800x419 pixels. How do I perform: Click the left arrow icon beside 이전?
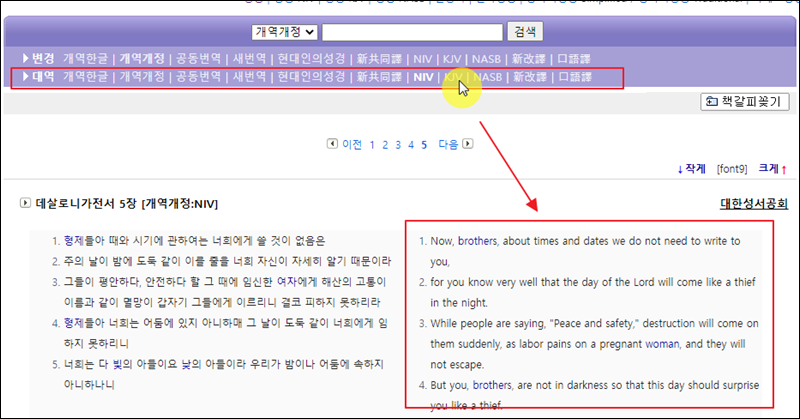pos(332,144)
